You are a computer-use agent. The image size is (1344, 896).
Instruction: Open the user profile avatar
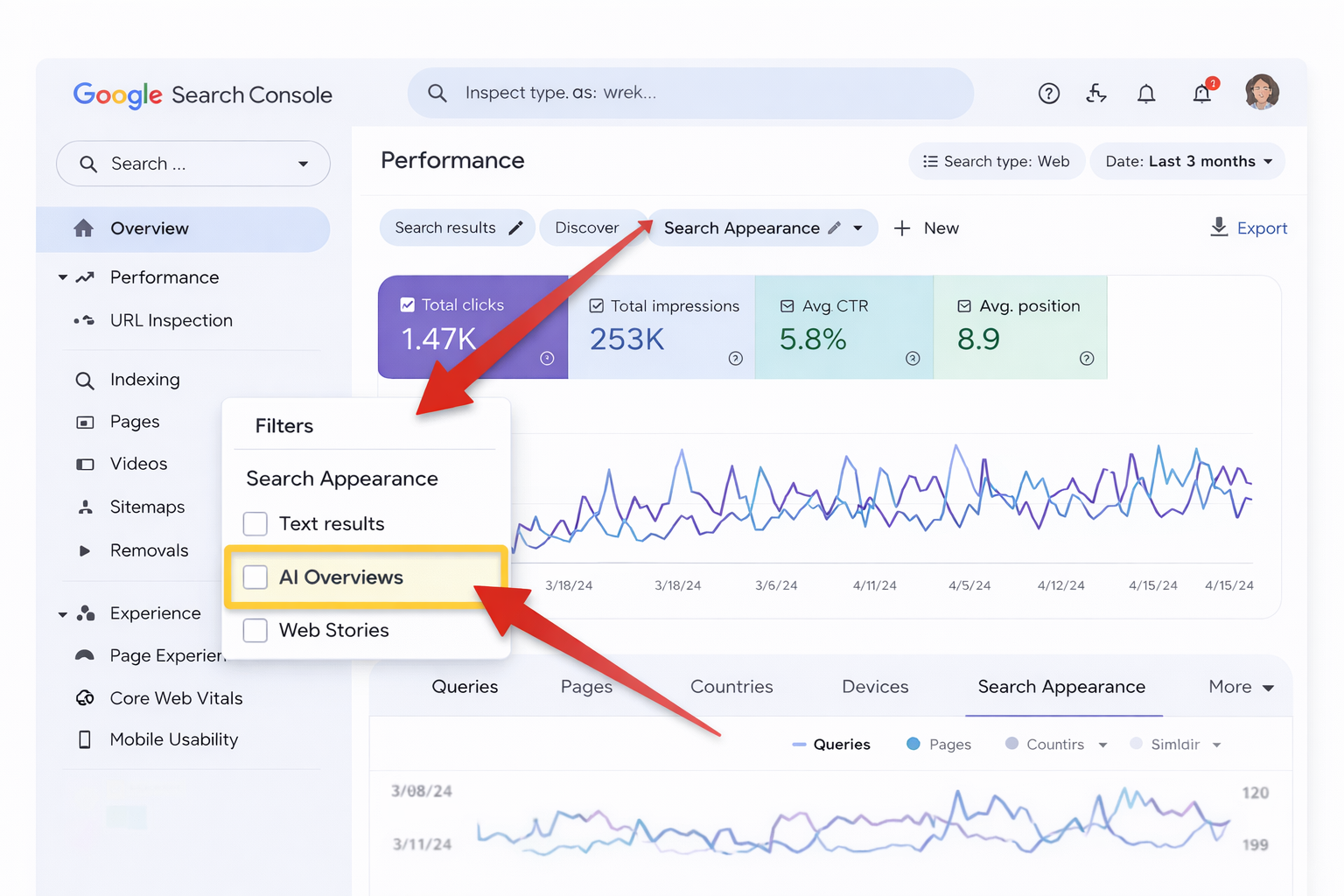pyautogui.click(x=1262, y=92)
